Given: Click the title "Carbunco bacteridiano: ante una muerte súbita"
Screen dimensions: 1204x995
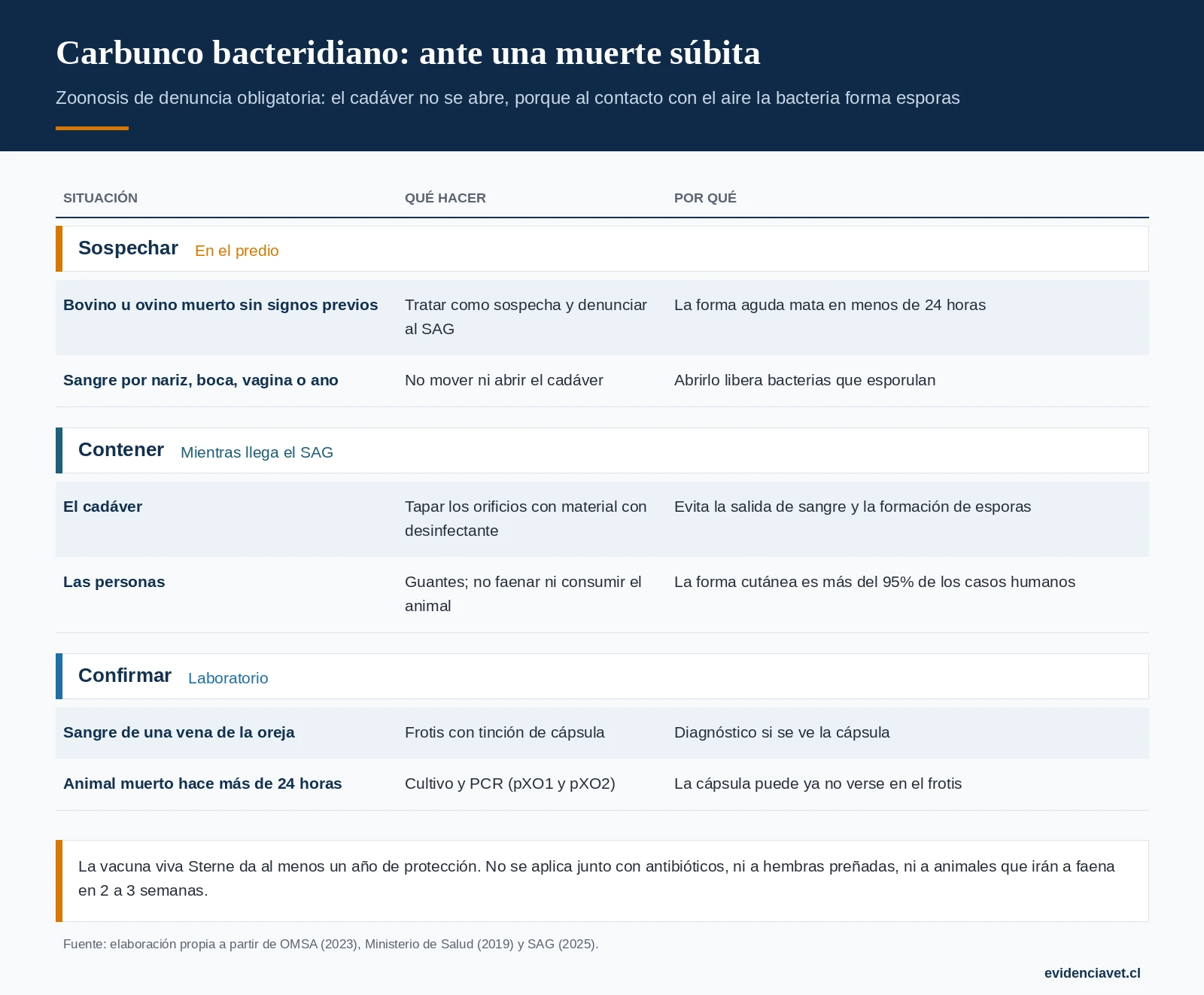Looking at the screenshot, I should coord(408,53).
